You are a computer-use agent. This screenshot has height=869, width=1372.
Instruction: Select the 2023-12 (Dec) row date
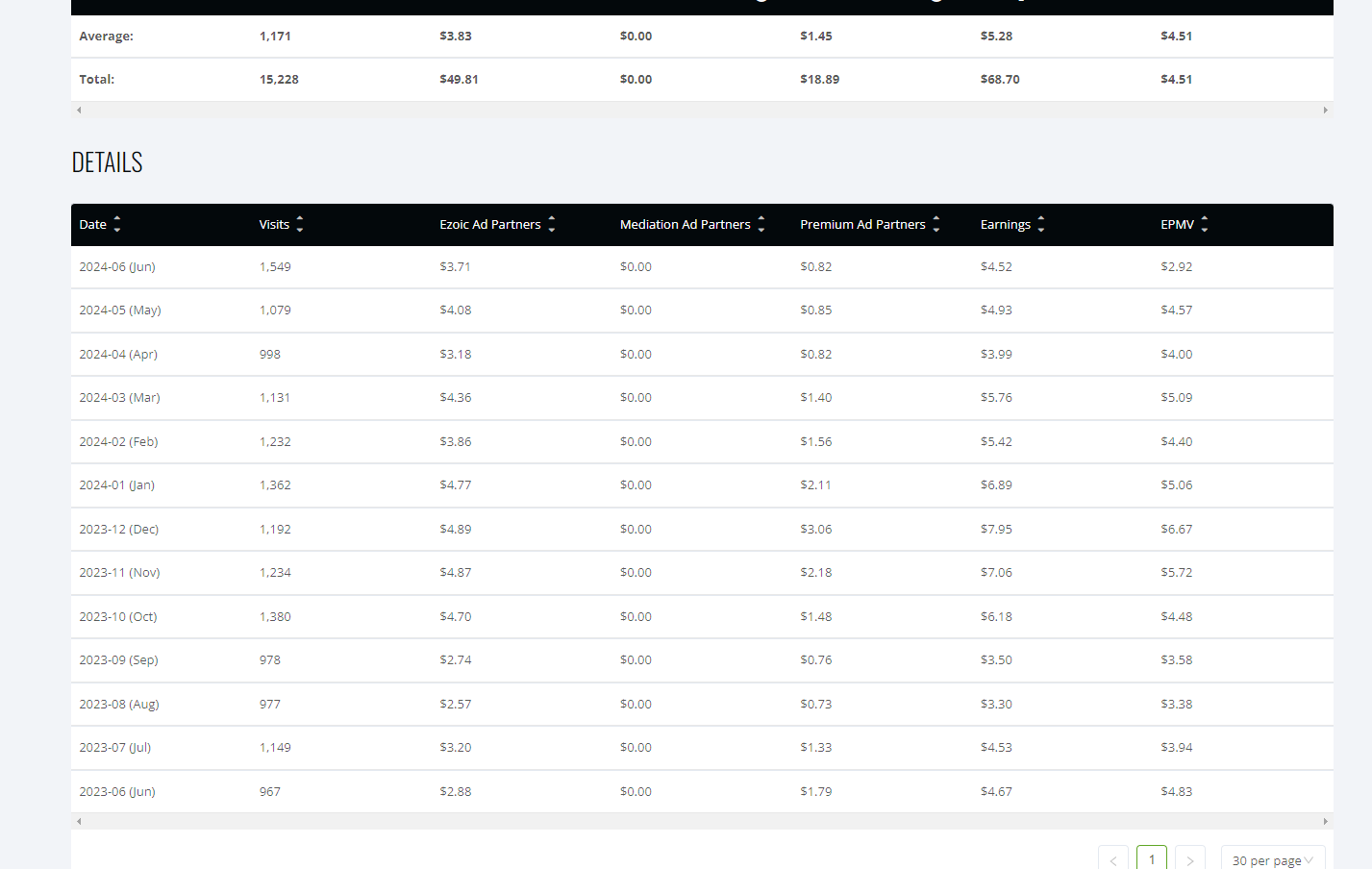click(x=119, y=530)
